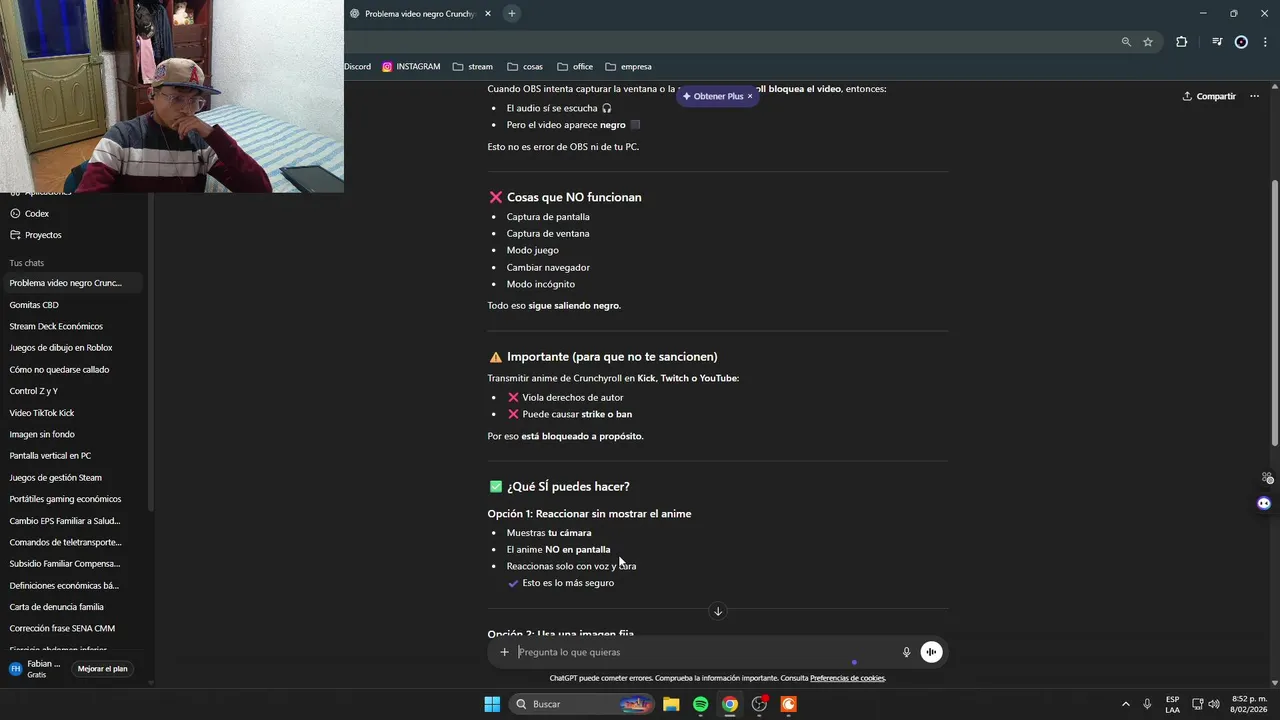Collapse the Tus chats section header
Screen dimensions: 1280x720
pos(27,263)
